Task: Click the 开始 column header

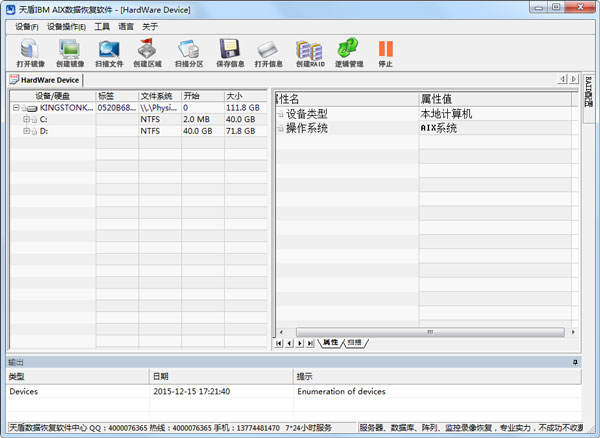Action: click(202, 96)
